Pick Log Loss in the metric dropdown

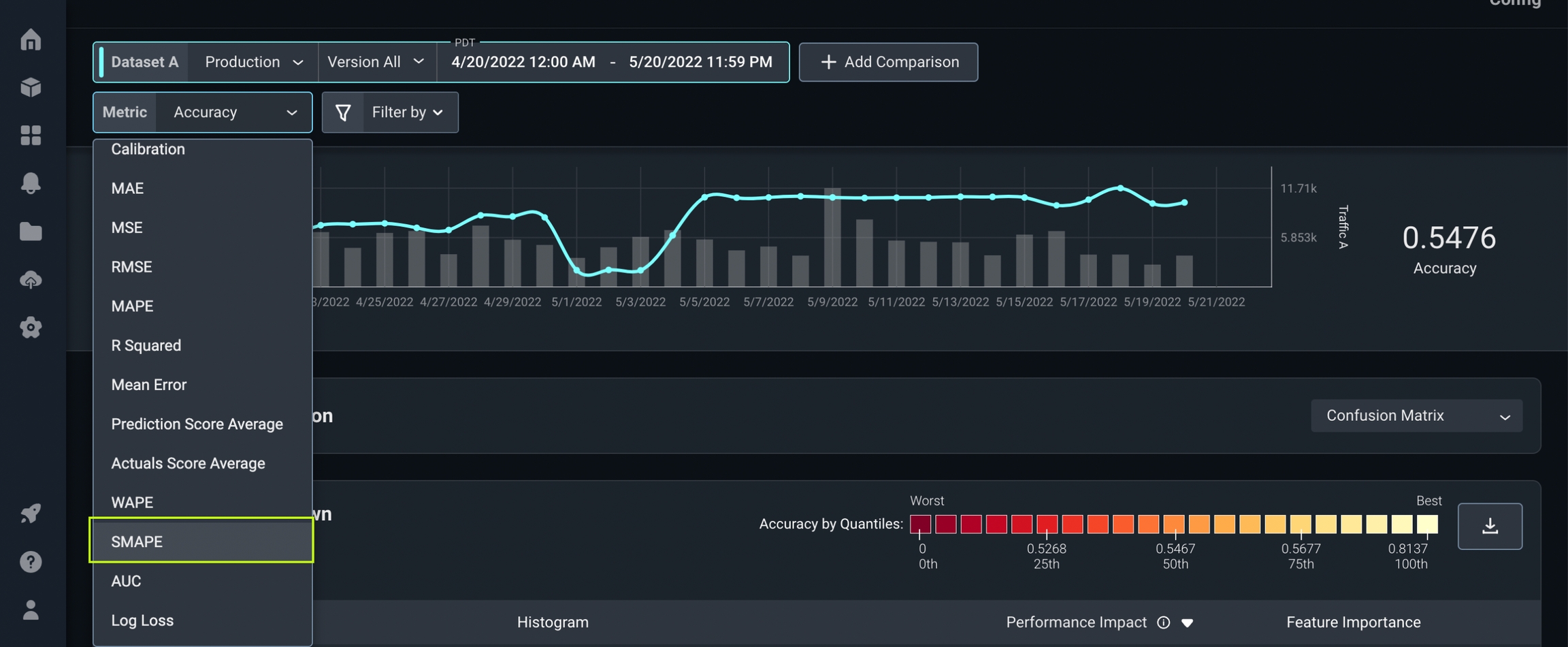coord(202,620)
